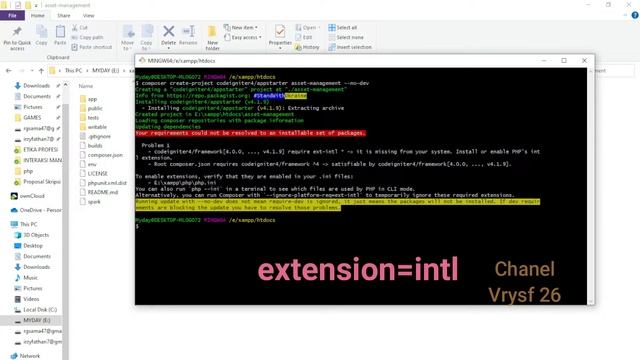Click Select all in ribbon
This screenshot has width=640, height=360.
pos(343,27)
